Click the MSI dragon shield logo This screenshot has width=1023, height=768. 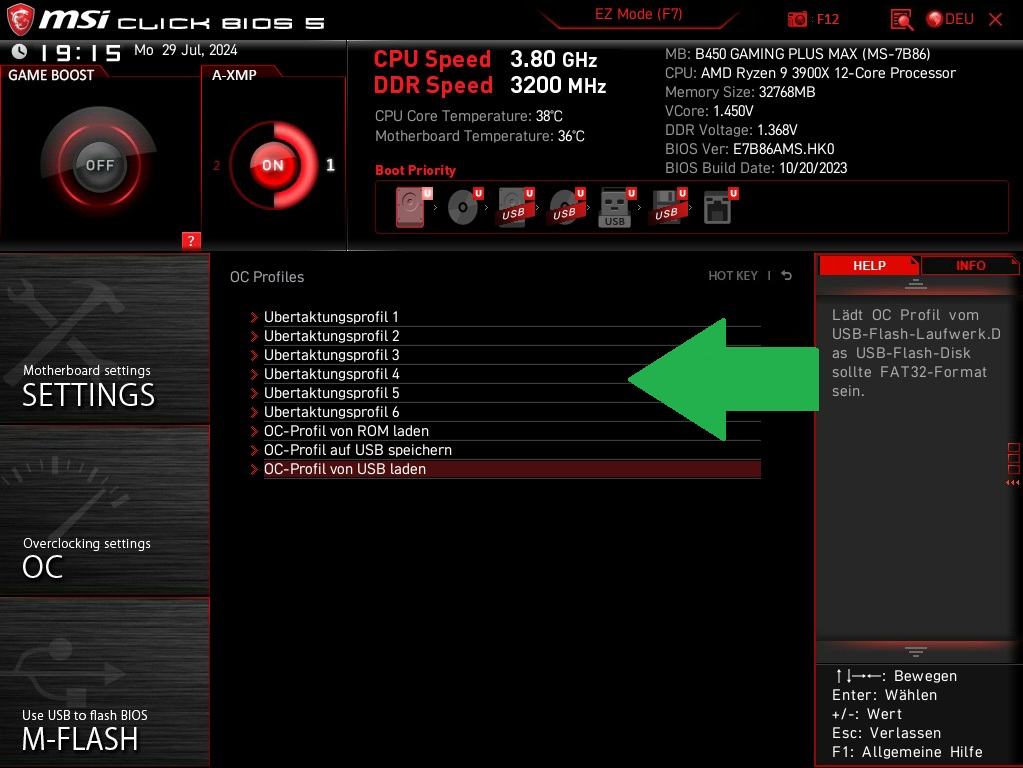pyautogui.click(x=20, y=20)
